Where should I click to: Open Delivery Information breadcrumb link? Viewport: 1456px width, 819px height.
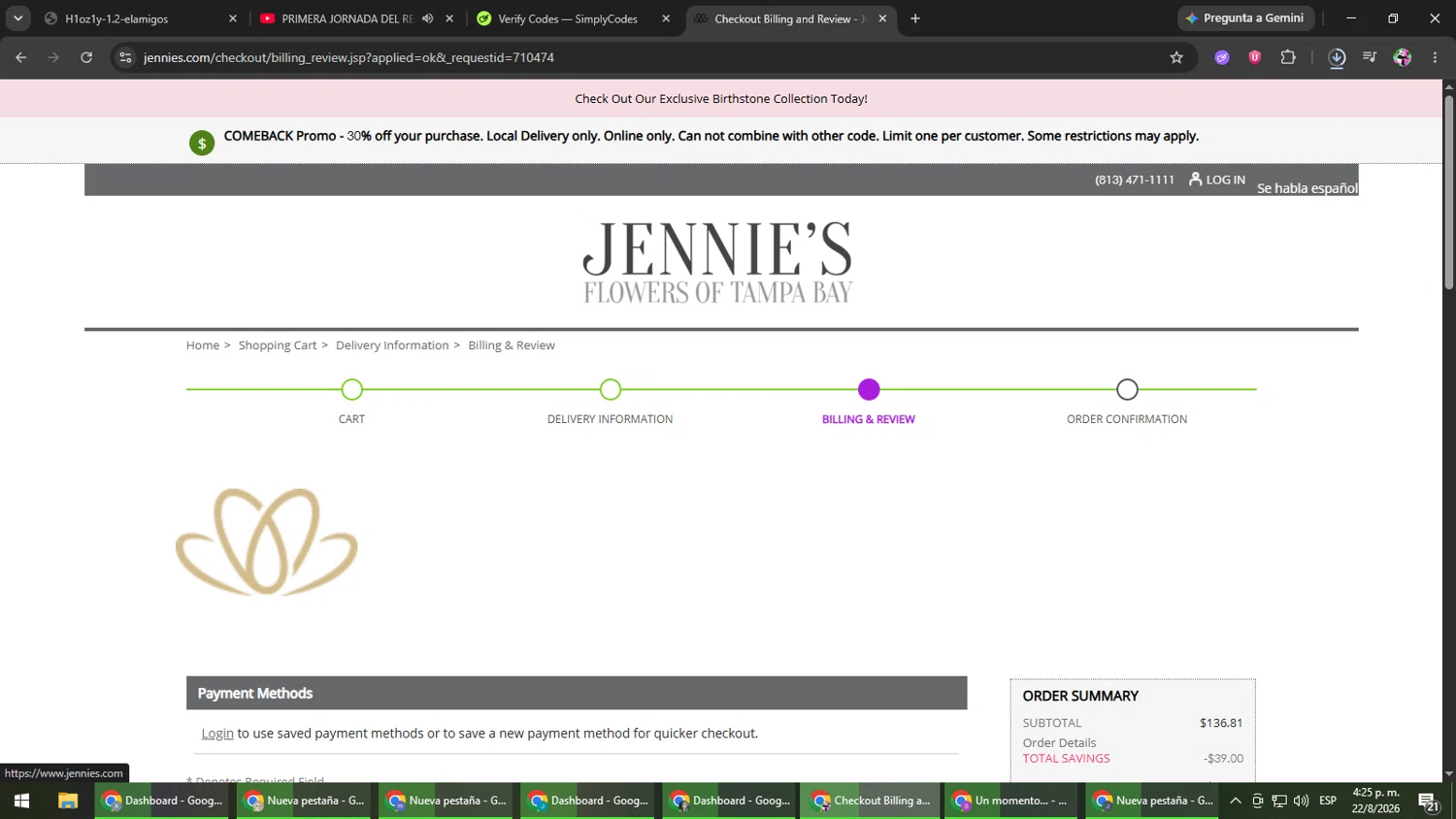point(392,345)
